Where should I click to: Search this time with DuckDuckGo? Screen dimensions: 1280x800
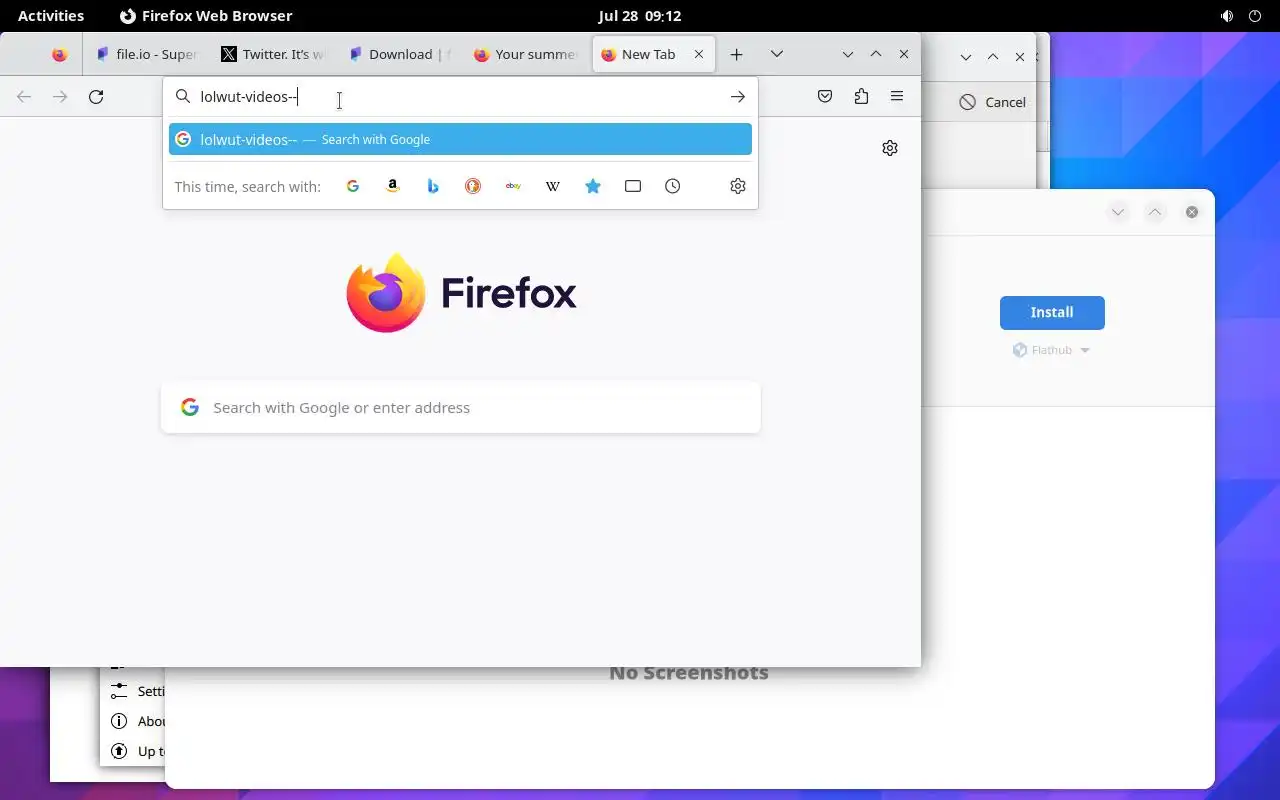(473, 186)
